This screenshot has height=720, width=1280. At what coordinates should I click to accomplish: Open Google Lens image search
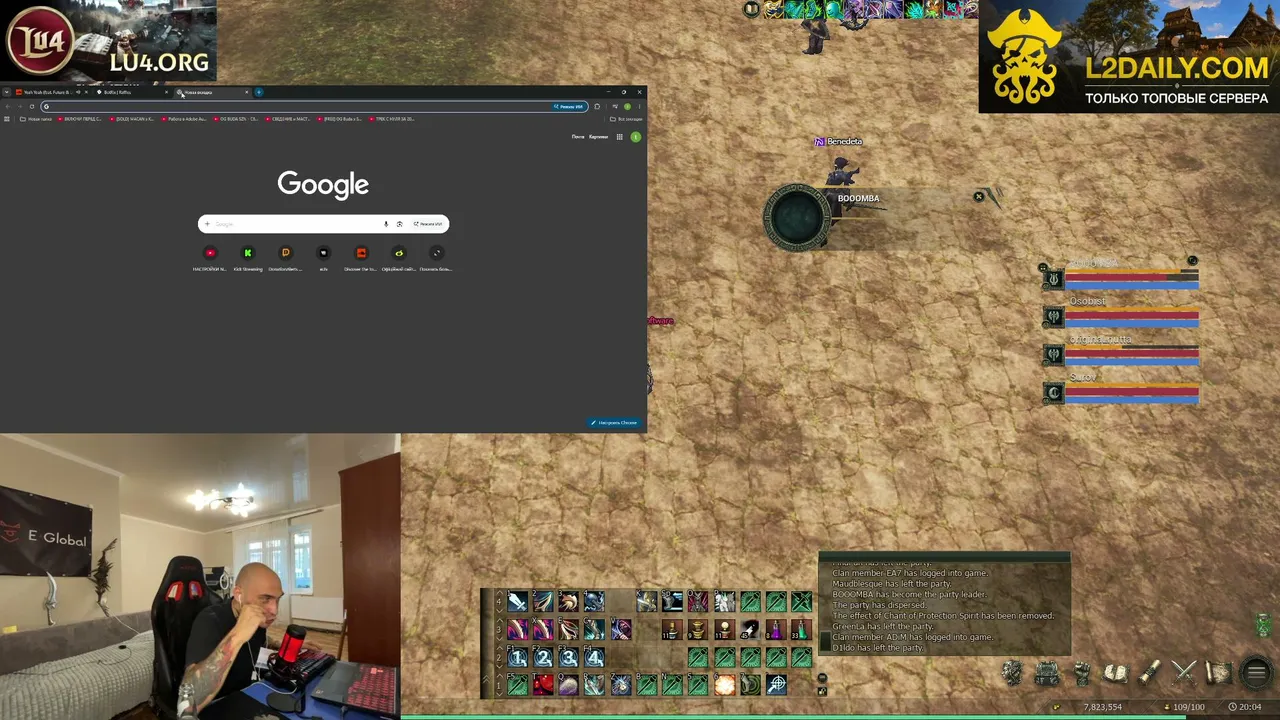click(x=399, y=224)
